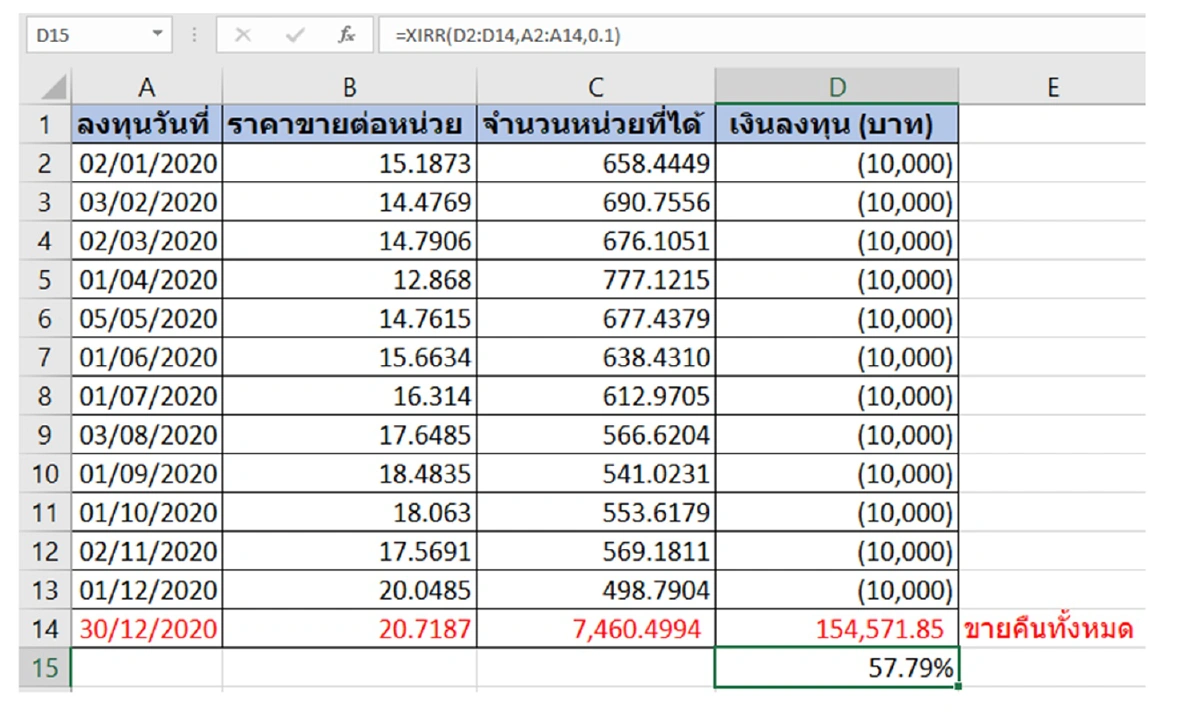Select row header 1
1200x715 pixels.
point(44,122)
